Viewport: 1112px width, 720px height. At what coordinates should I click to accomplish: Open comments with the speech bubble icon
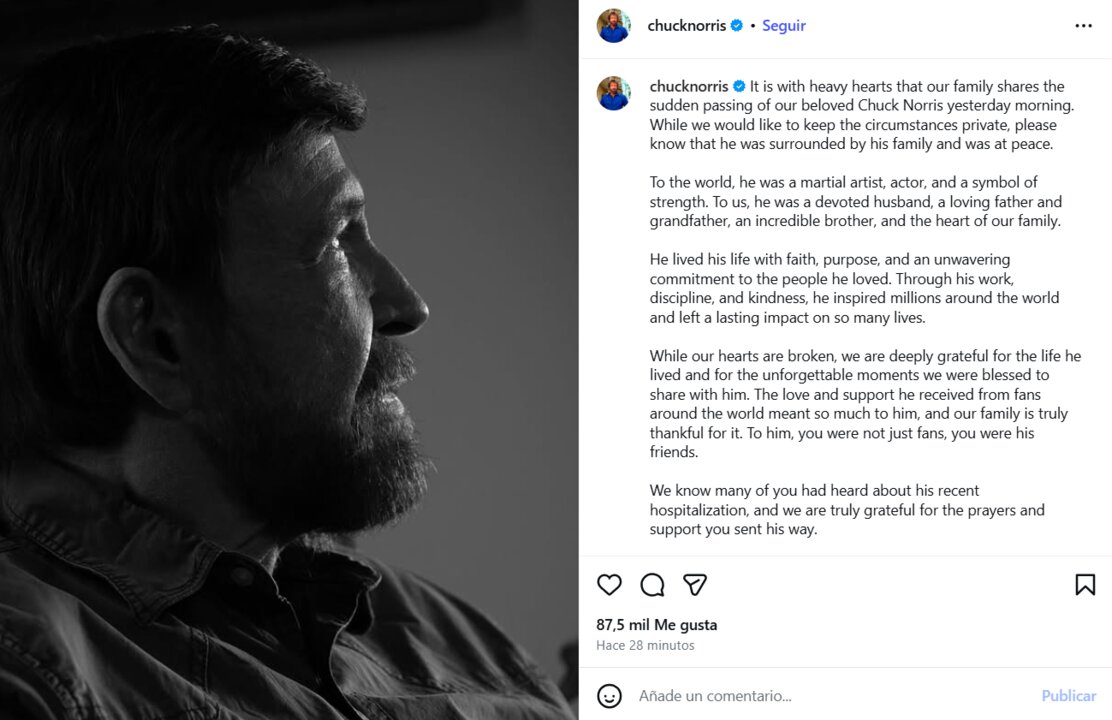652,585
